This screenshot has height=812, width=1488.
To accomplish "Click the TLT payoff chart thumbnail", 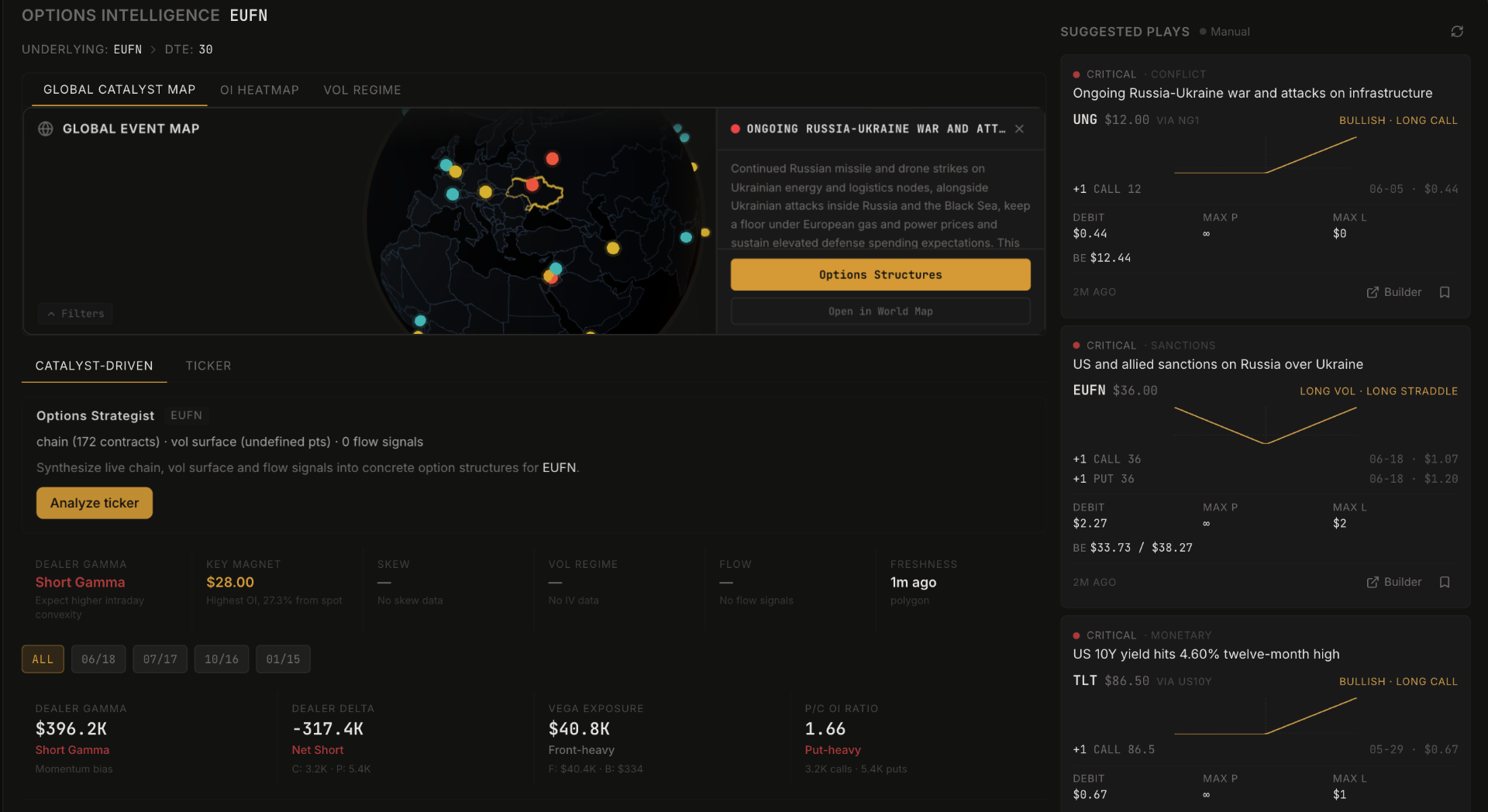I will tap(1266, 717).
